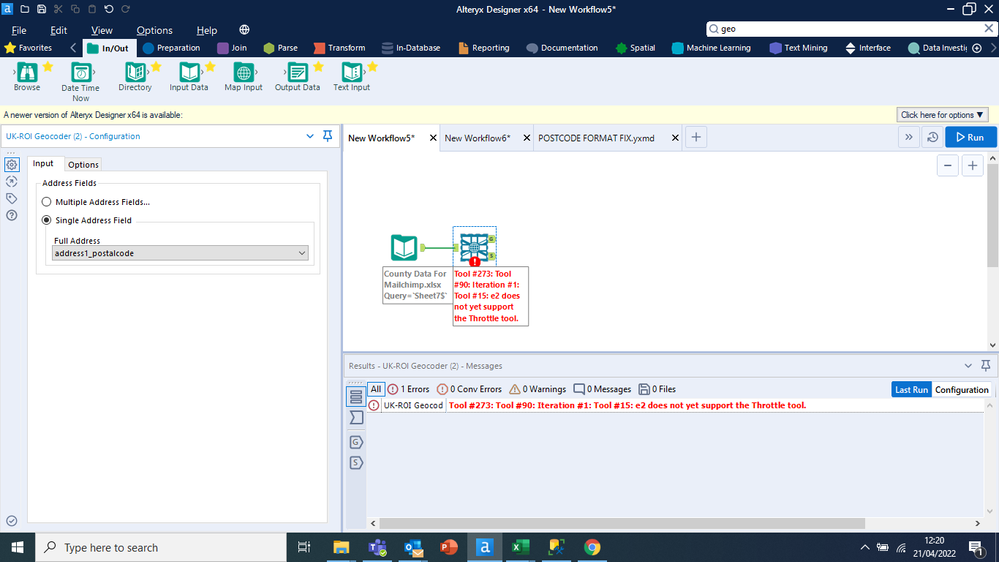Open the File menu
The image size is (999, 562).
[19, 30]
